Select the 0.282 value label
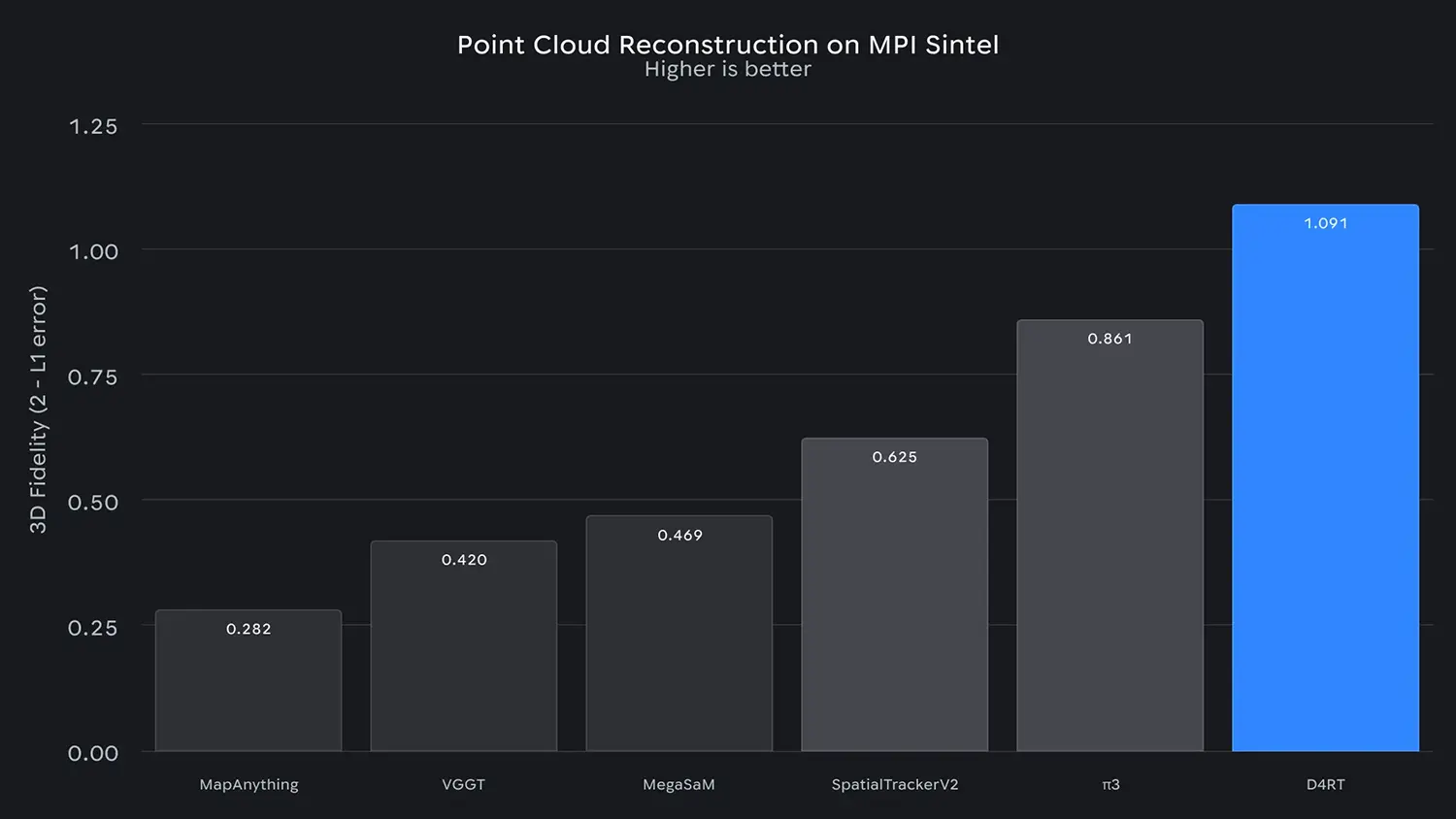1456x819 pixels. [248, 629]
